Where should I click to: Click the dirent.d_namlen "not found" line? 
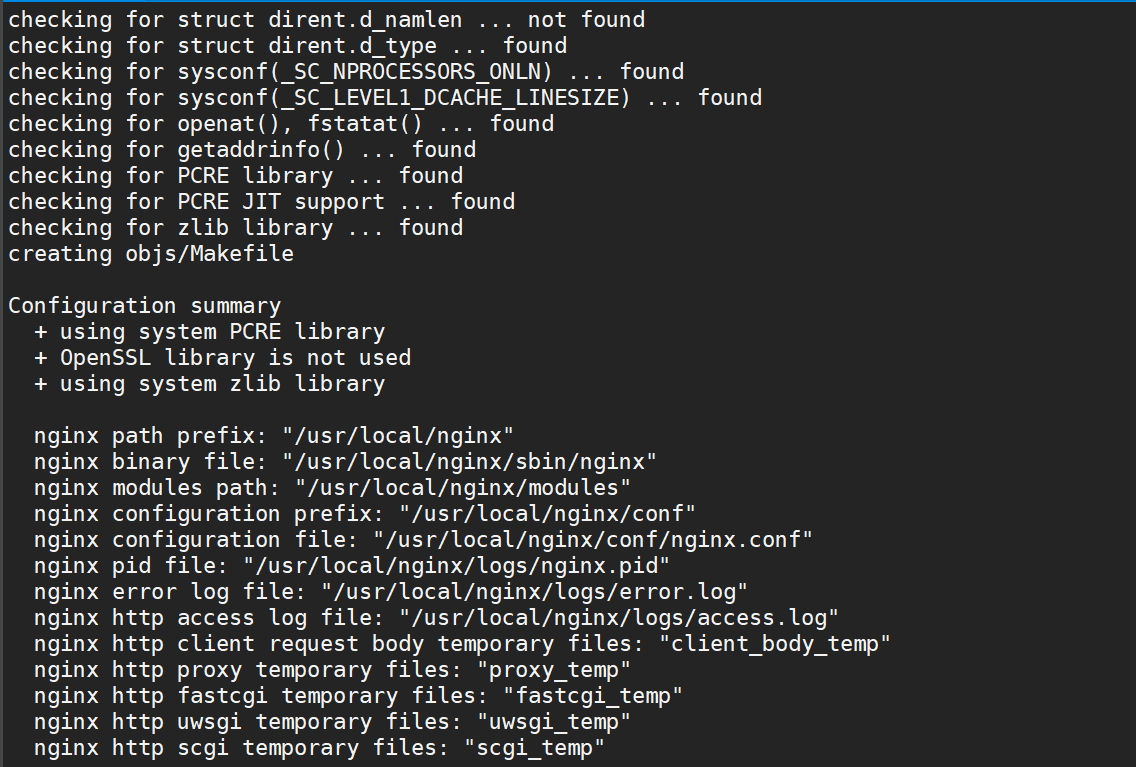[326, 20]
